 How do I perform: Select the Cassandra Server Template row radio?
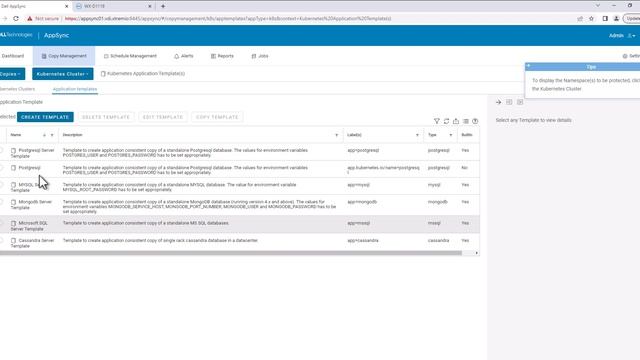(x=1, y=240)
